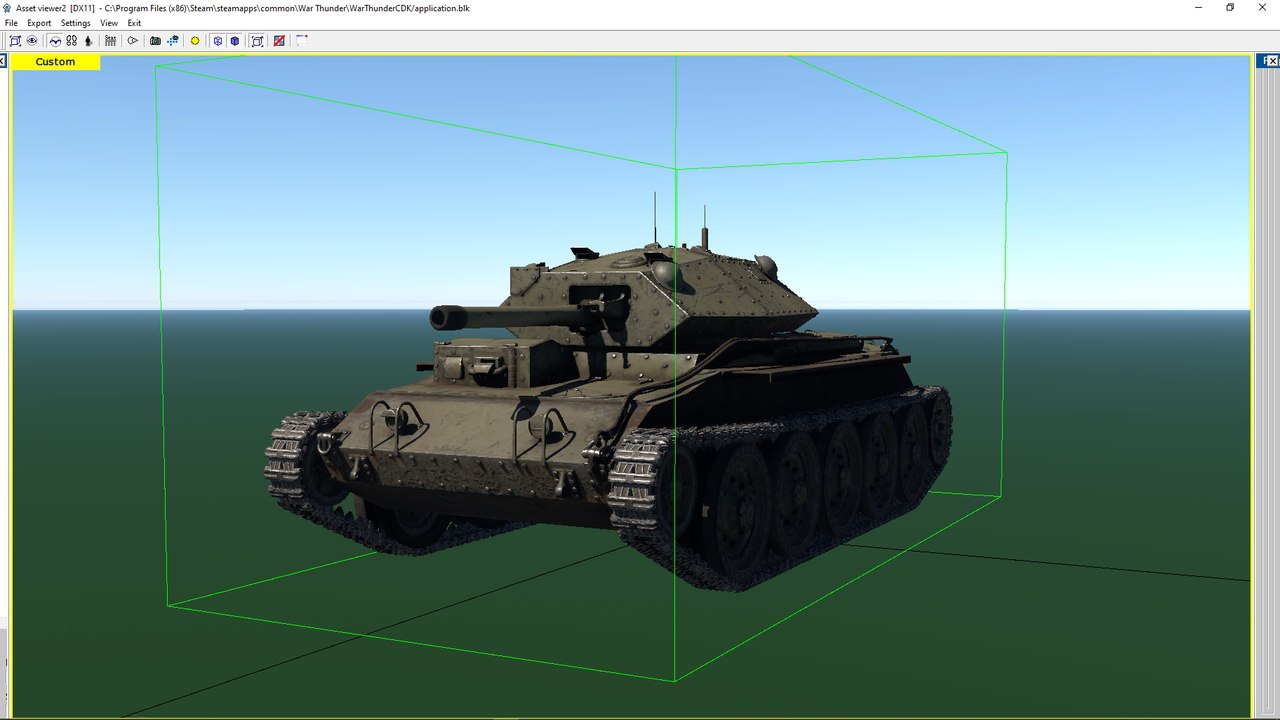This screenshot has height=720, width=1280.
Task: Click the yellow sun circle icon
Action: [x=195, y=41]
